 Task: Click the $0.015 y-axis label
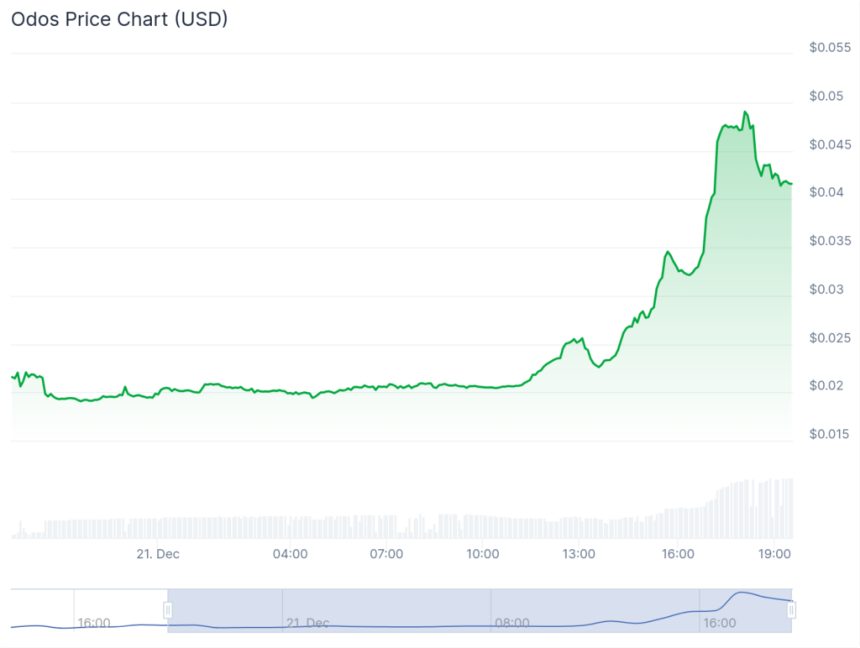pyautogui.click(x=829, y=435)
